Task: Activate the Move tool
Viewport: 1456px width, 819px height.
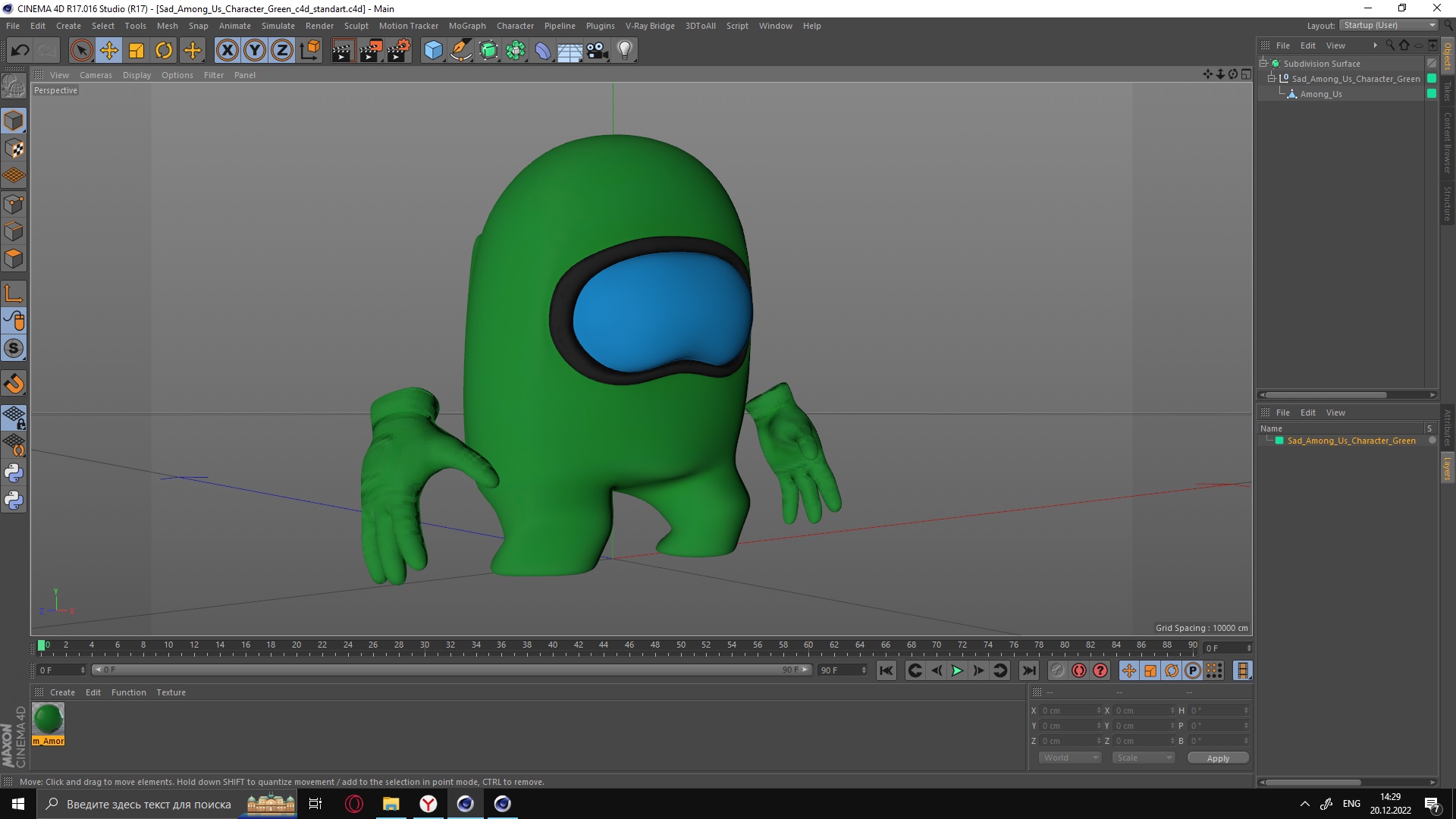Action: 108,51
